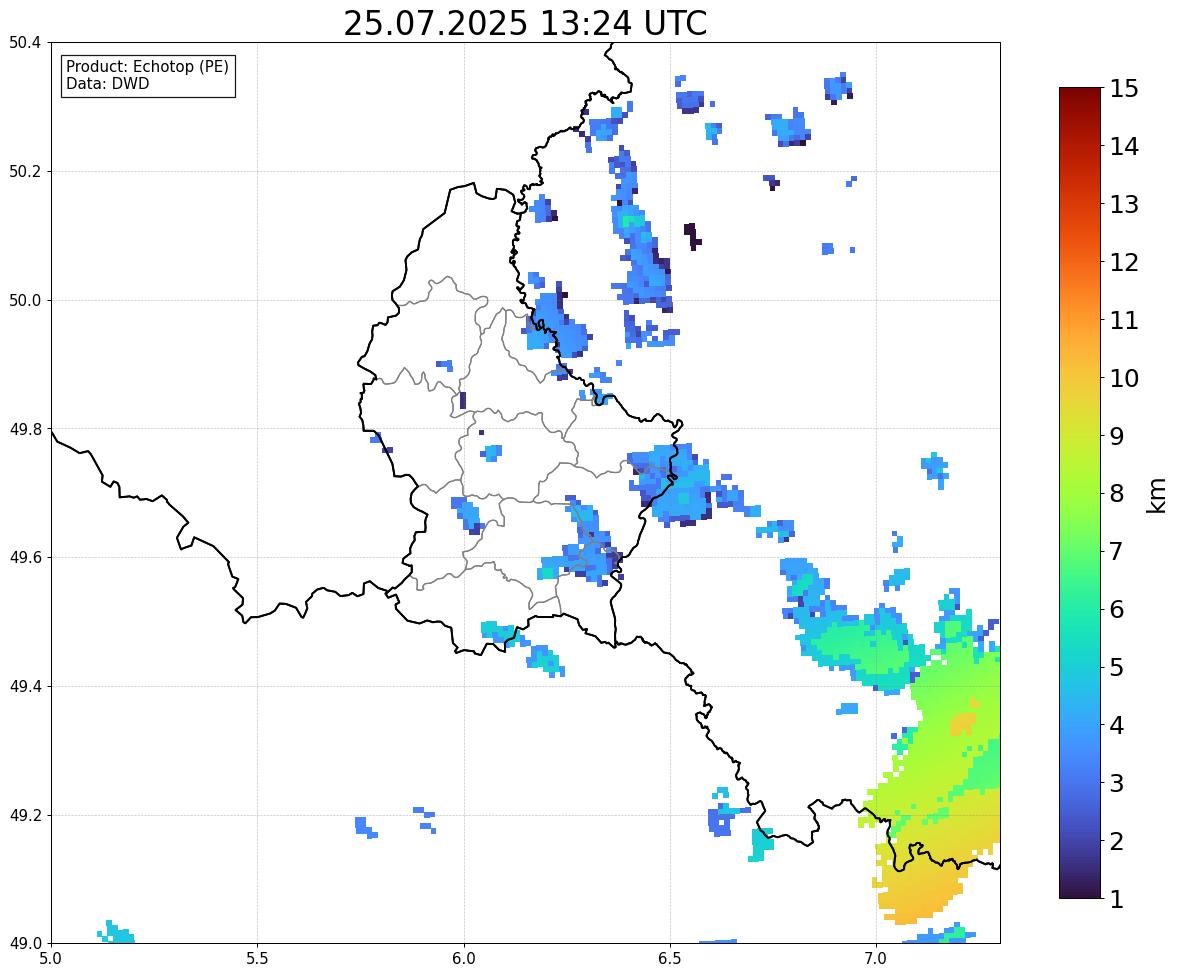Click colorbar tick label 2

pyautogui.click(x=1117, y=841)
